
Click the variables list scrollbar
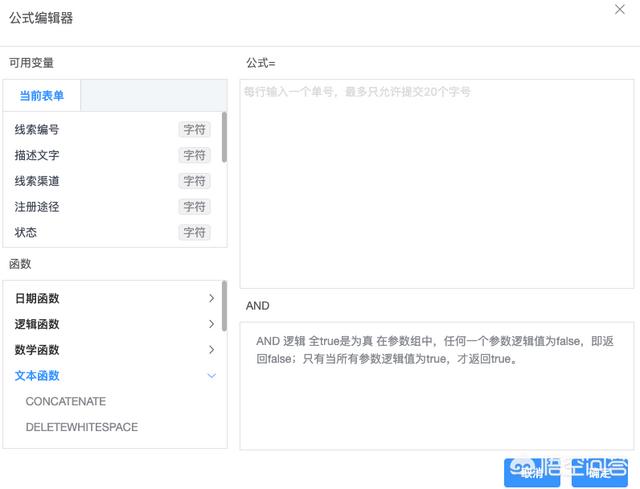pyautogui.click(x=224, y=137)
